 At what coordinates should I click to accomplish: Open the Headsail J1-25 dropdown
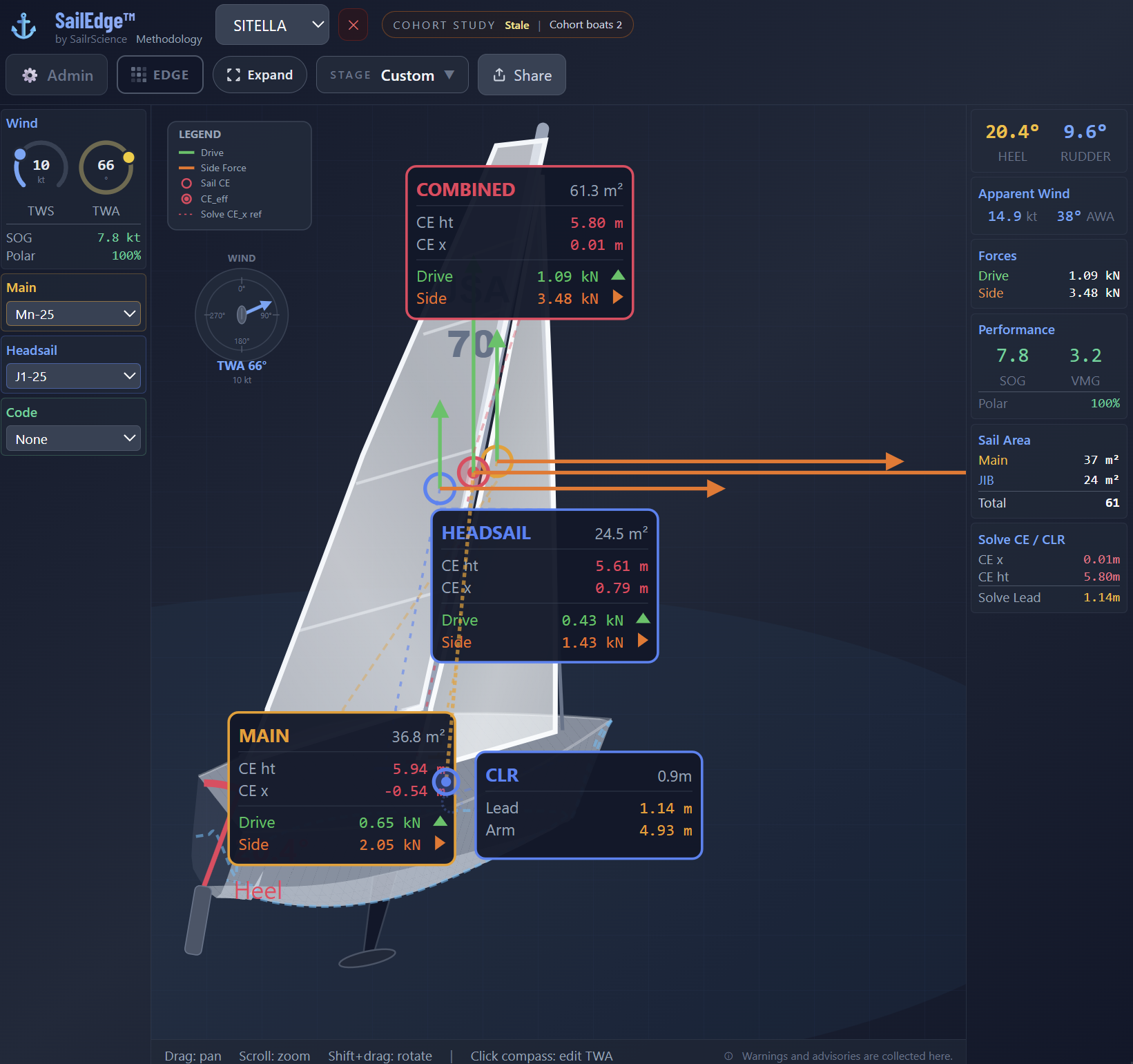(x=73, y=376)
